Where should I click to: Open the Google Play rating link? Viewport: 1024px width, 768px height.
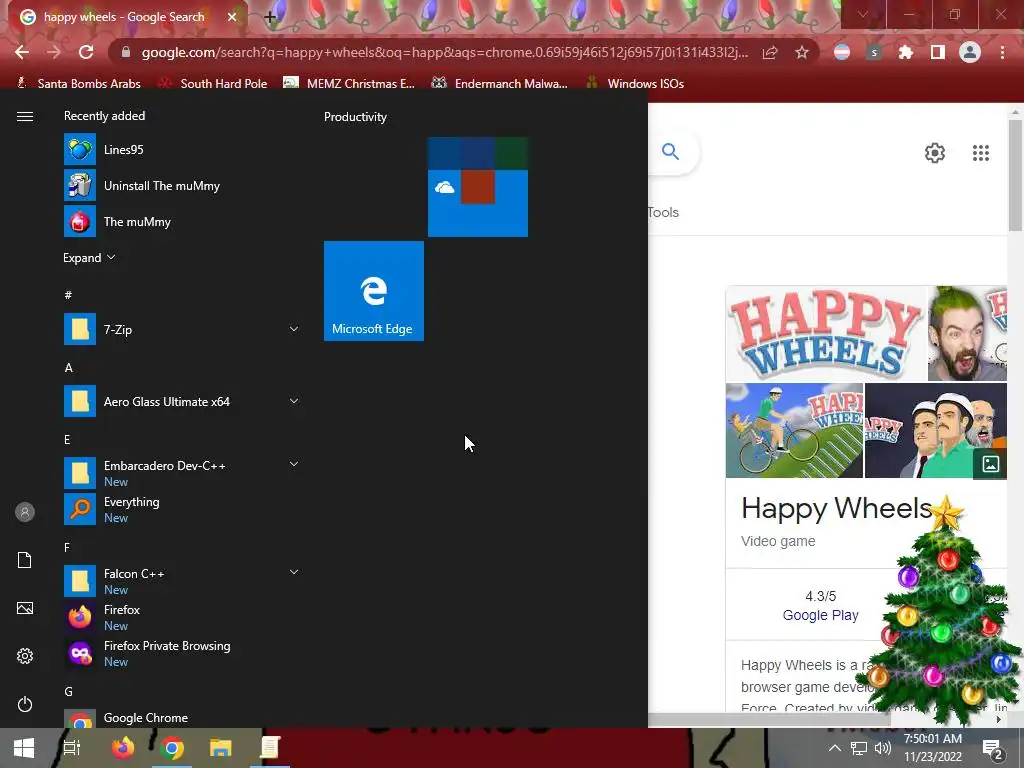(820, 615)
